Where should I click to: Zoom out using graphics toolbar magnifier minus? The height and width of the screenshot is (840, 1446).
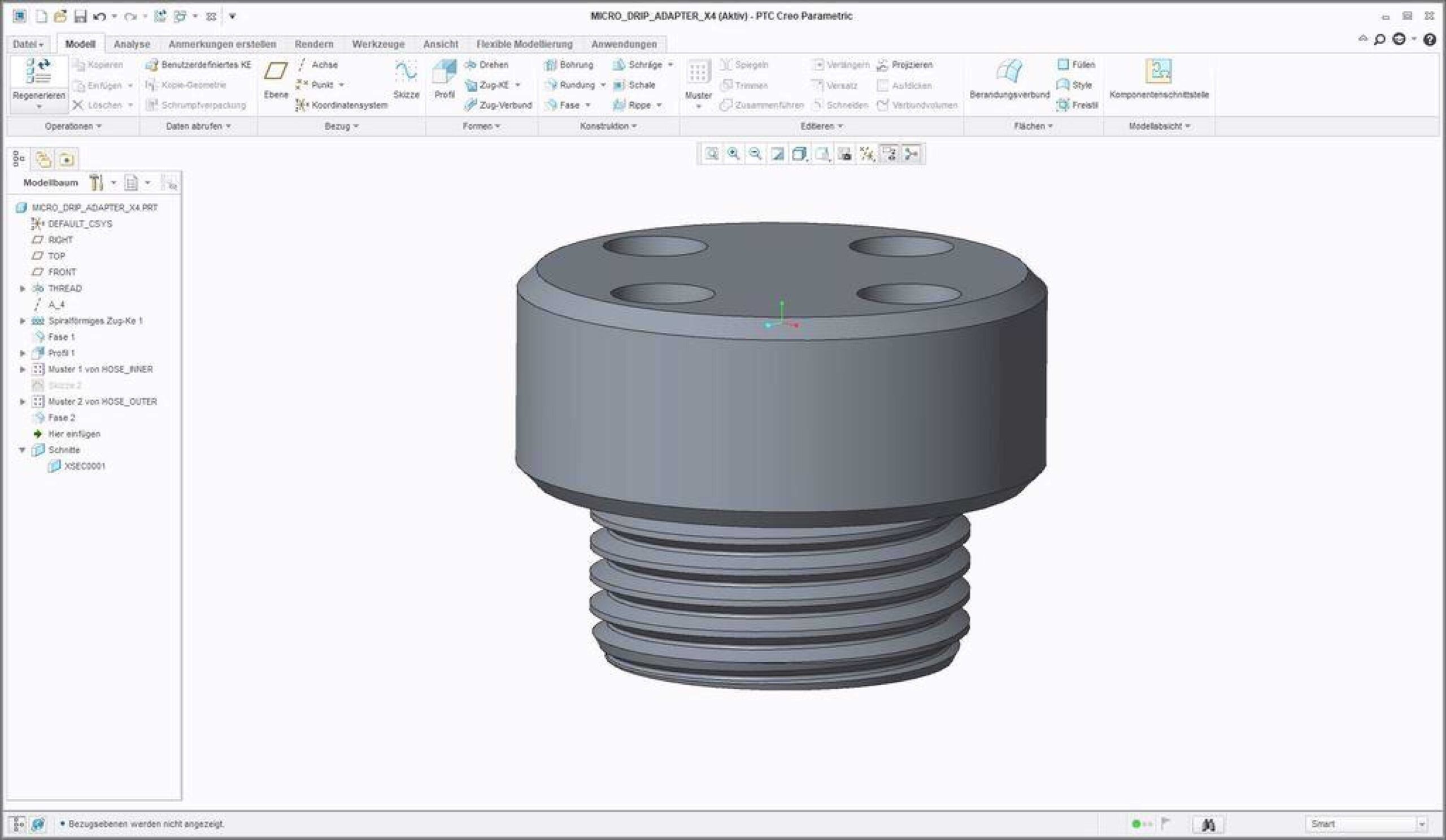coord(755,154)
